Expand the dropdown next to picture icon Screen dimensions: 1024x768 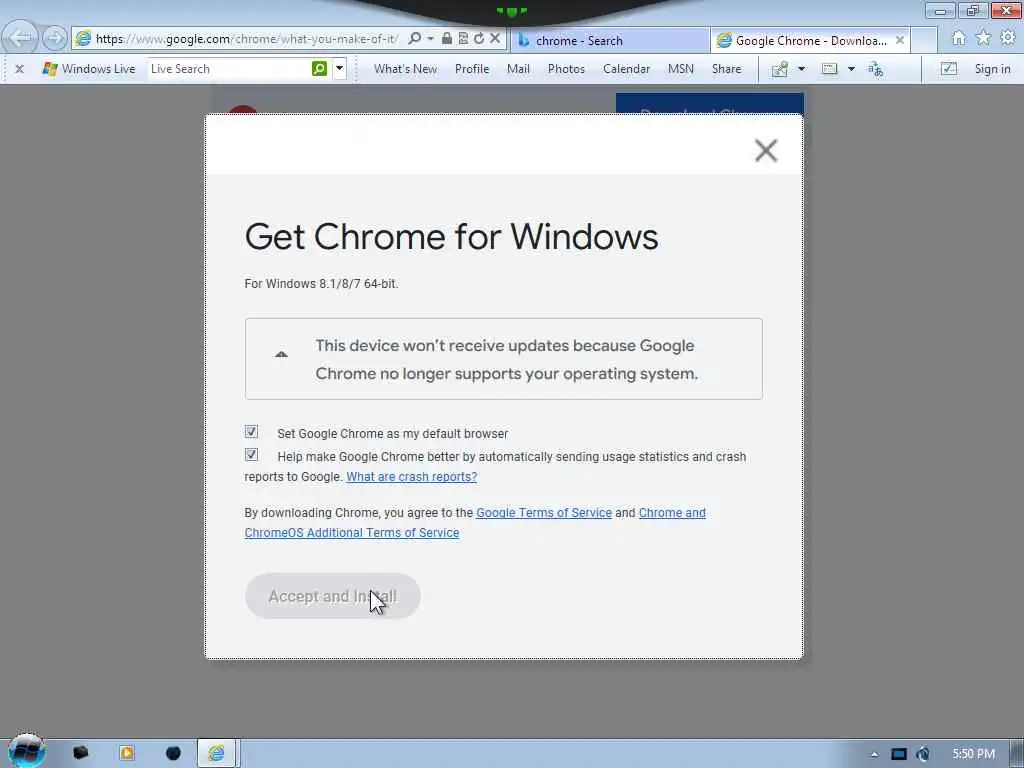pyautogui.click(x=801, y=69)
